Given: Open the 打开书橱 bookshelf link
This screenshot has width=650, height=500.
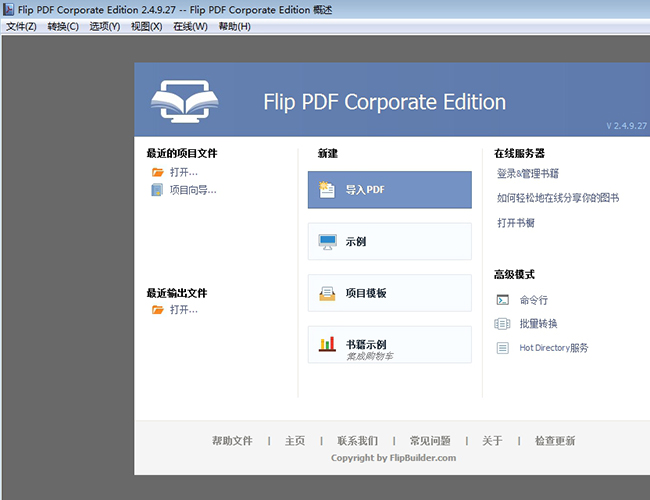Looking at the screenshot, I should point(516,223).
